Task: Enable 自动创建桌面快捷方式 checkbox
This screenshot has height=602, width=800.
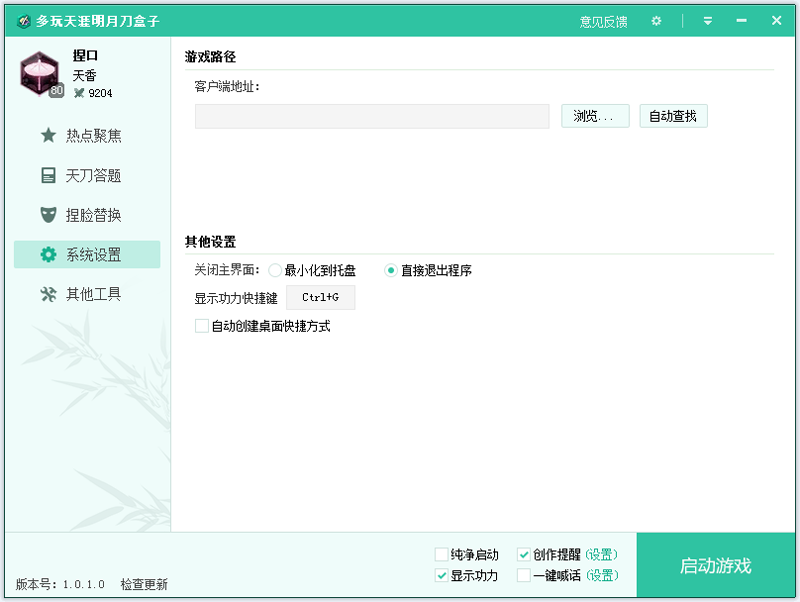Action: 202,326
